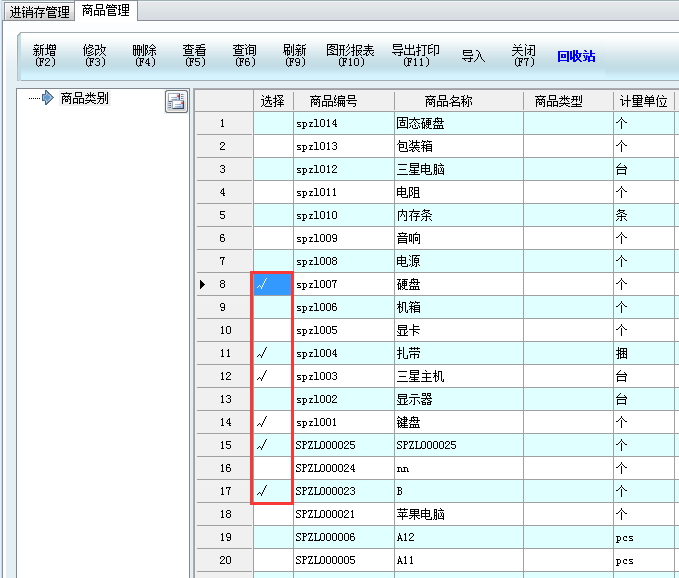
Task: Uncheck the selection box for spzl001 键盘
Action: click(273, 422)
